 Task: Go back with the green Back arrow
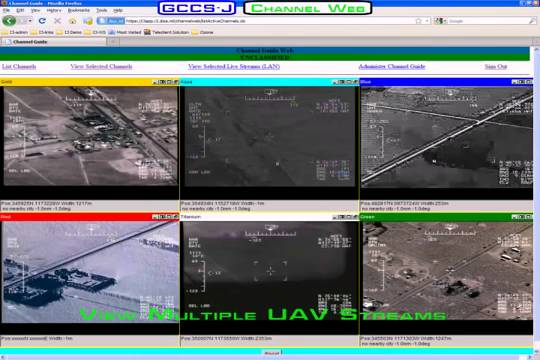pyautogui.click(x=9, y=21)
